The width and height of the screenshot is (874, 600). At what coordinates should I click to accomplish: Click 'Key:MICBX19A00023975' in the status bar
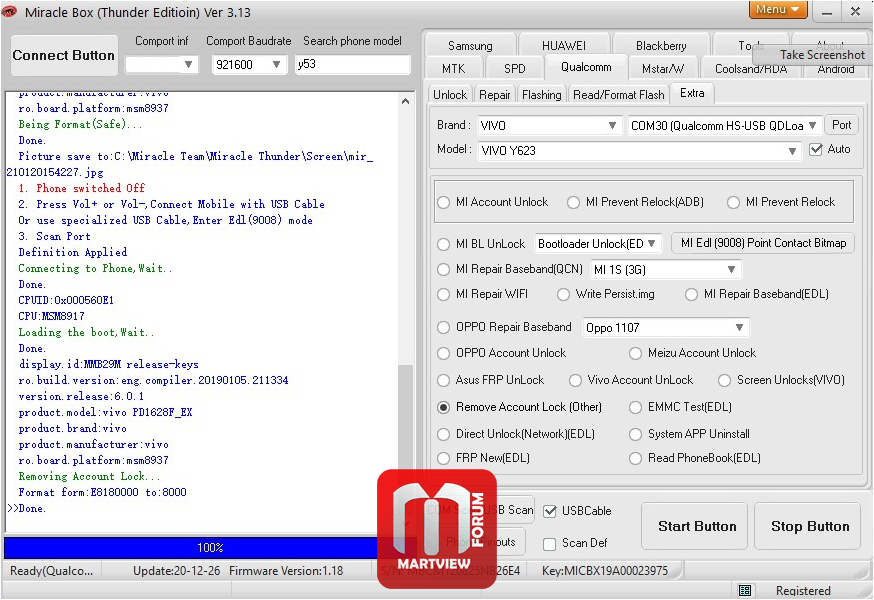pos(605,571)
